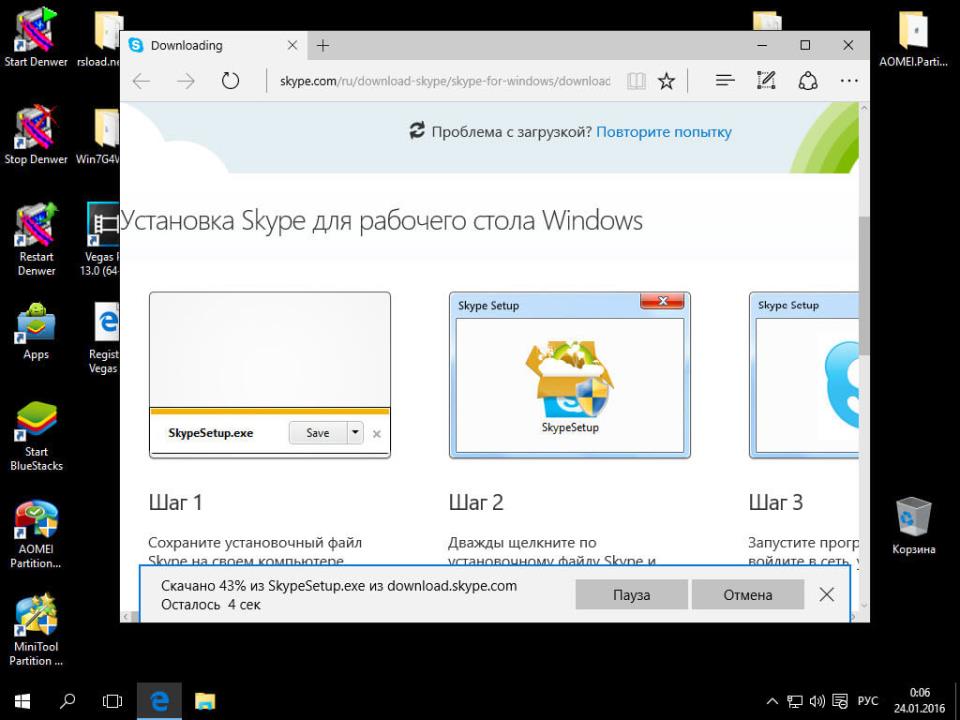Expand the Save dropdown arrow in illustration
The height and width of the screenshot is (720, 960).
355,433
